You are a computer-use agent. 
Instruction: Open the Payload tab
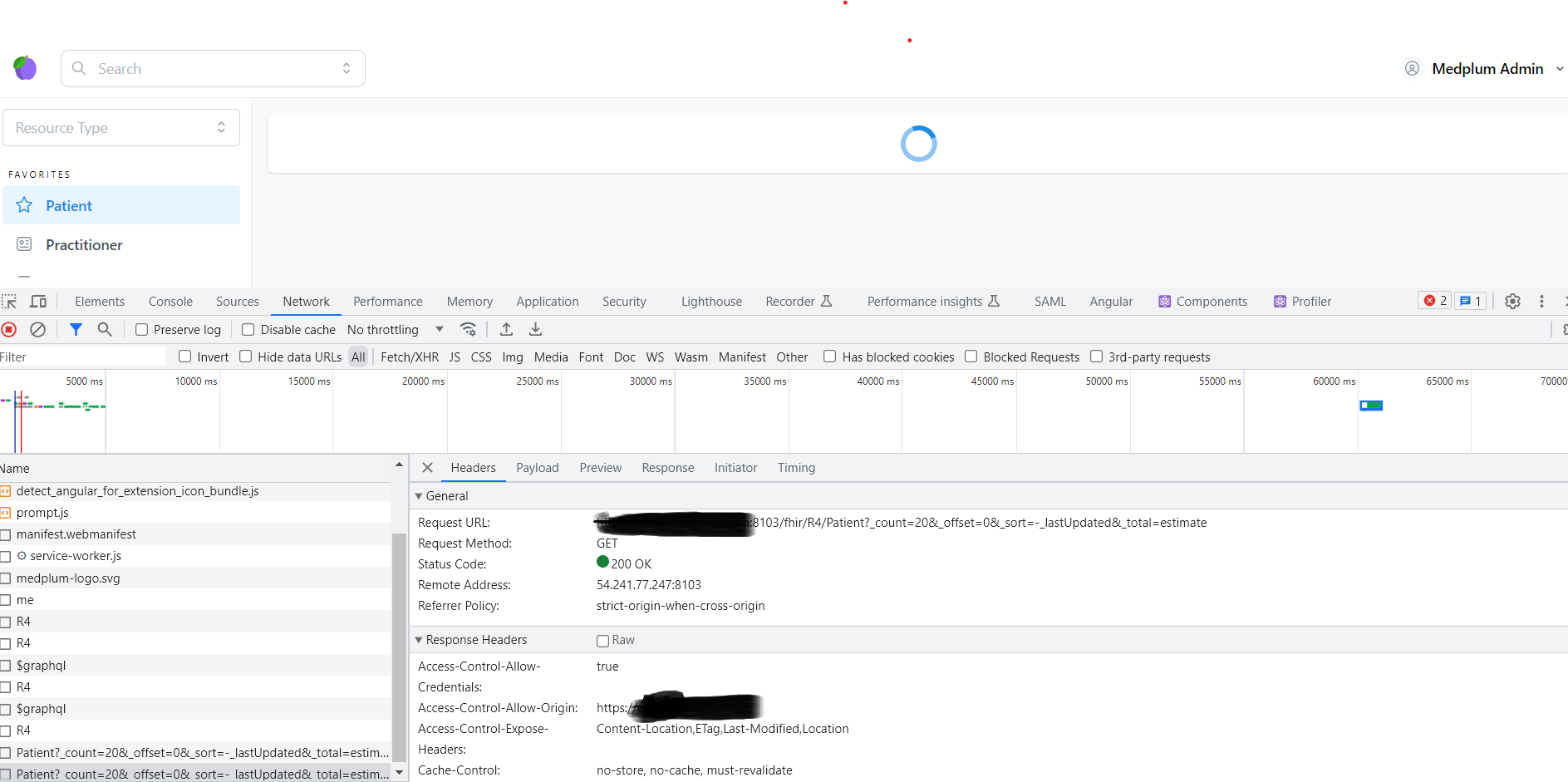click(537, 467)
